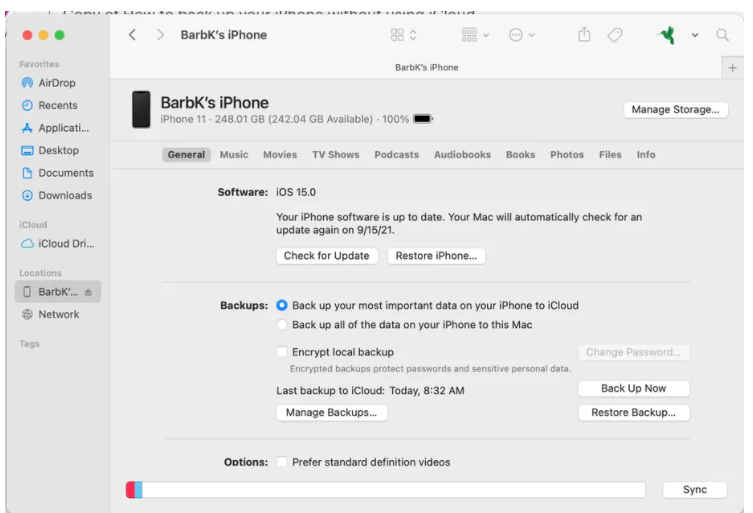The width and height of the screenshot is (753, 513).
Task: Enable Encrypt local backup checkbox
Action: tap(282, 352)
